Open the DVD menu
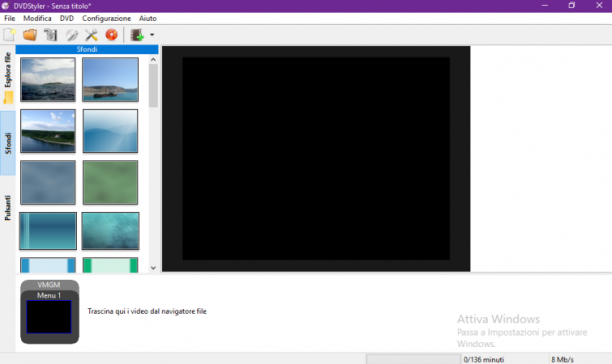The width and height of the screenshot is (612, 364). (67, 18)
